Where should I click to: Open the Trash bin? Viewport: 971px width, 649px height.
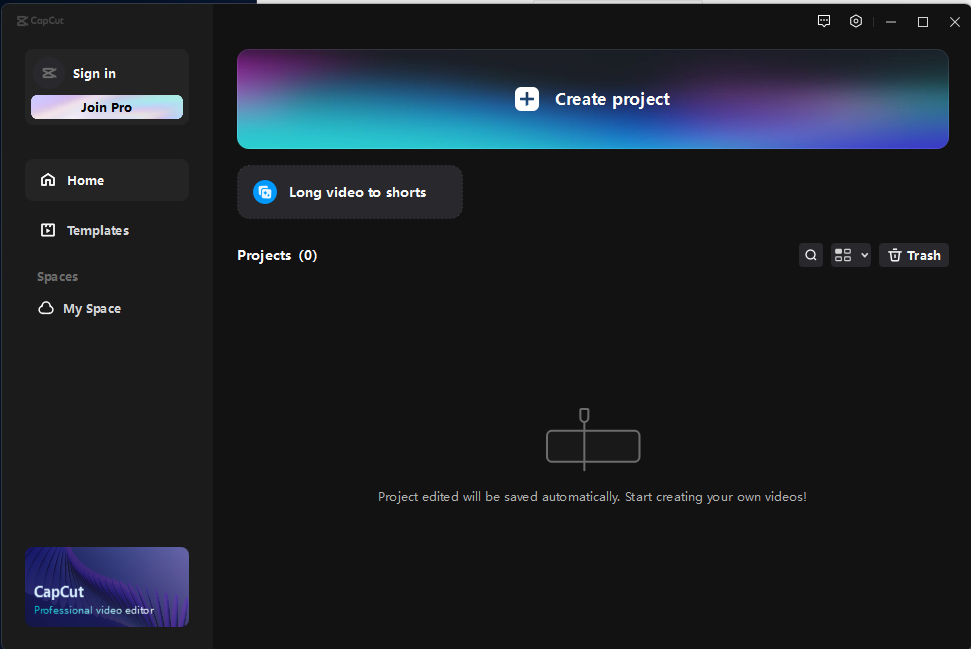(x=914, y=255)
